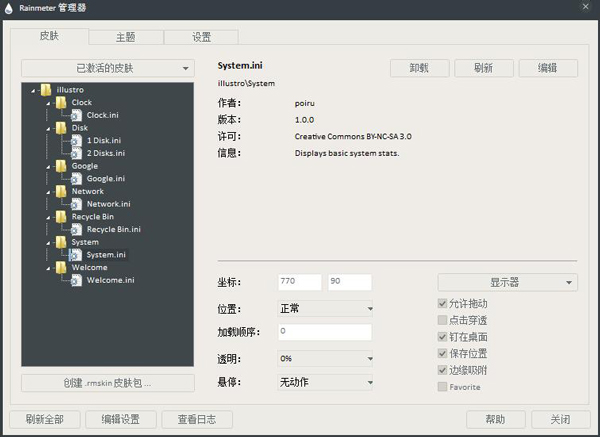The width and height of the screenshot is (600, 437).
Task: Click the Google.ini file icon
Action: tap(76, 178)
